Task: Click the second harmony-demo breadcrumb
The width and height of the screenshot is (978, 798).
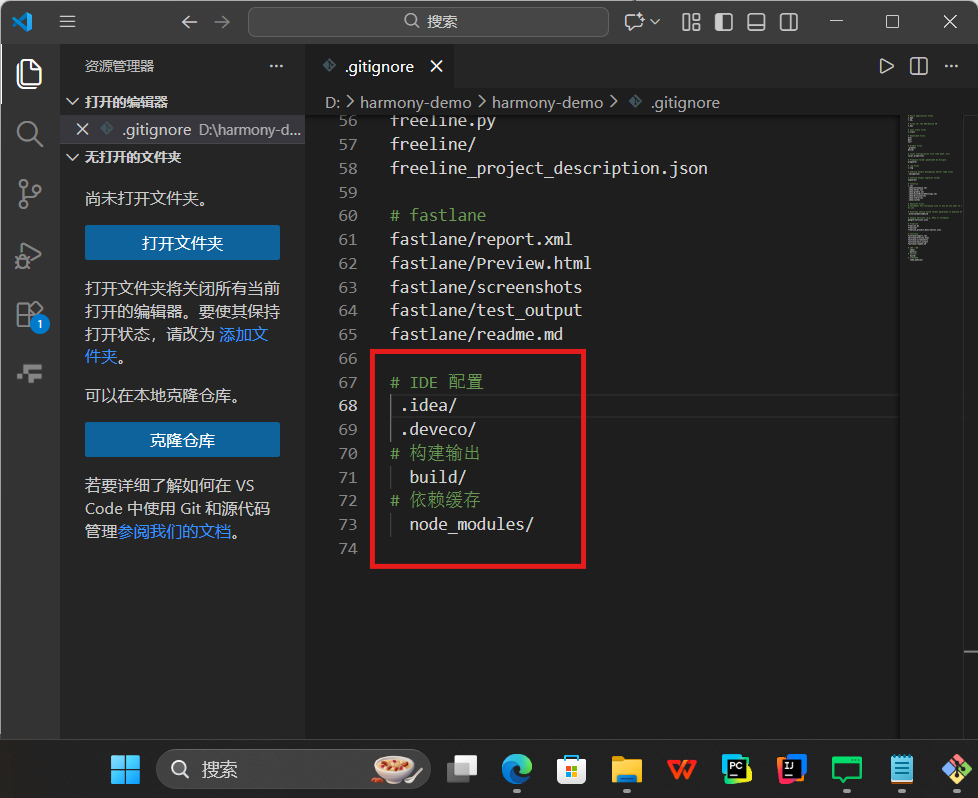Action: click(x=547, y=102)
